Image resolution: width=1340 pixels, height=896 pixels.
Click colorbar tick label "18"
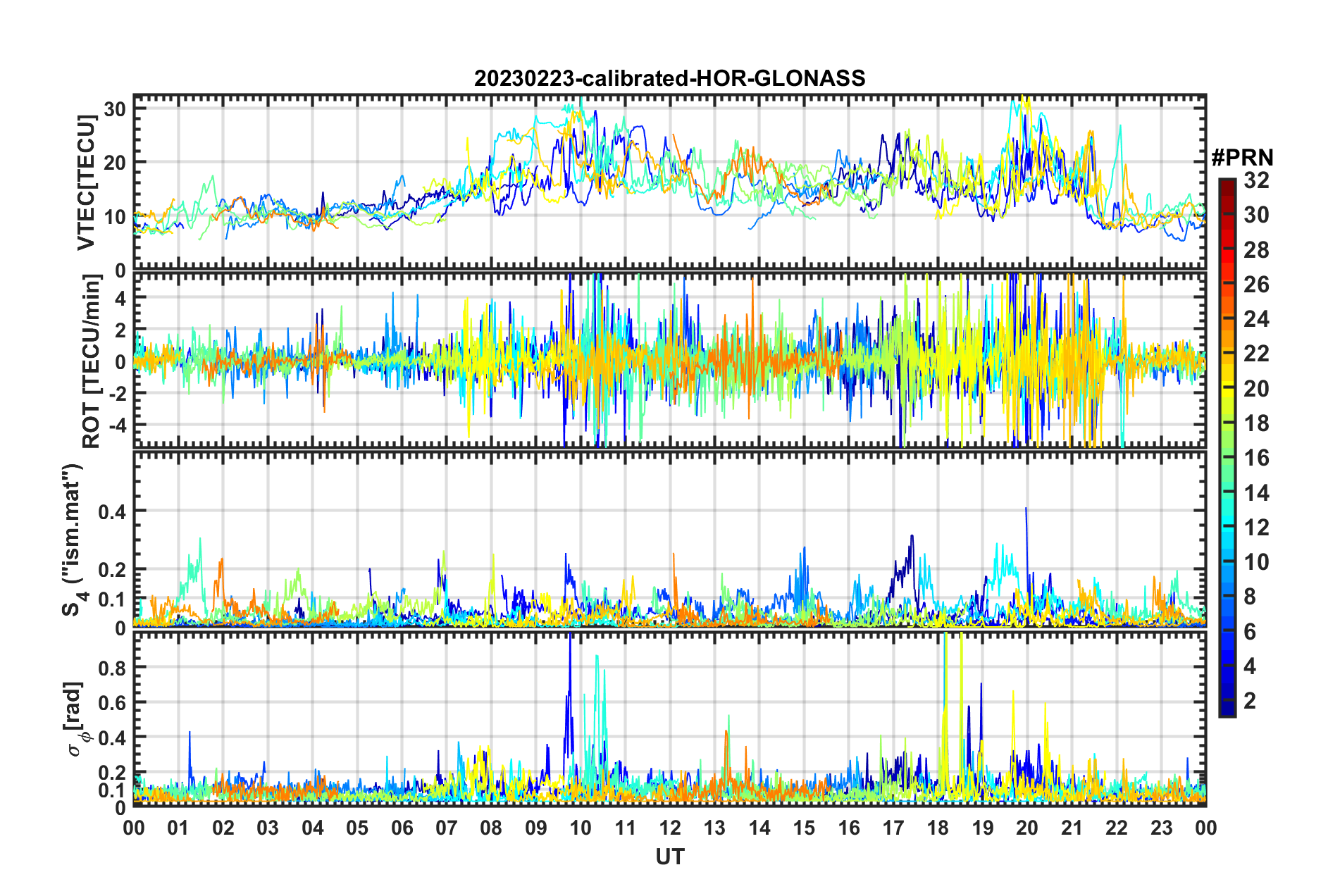(1256, 423)
